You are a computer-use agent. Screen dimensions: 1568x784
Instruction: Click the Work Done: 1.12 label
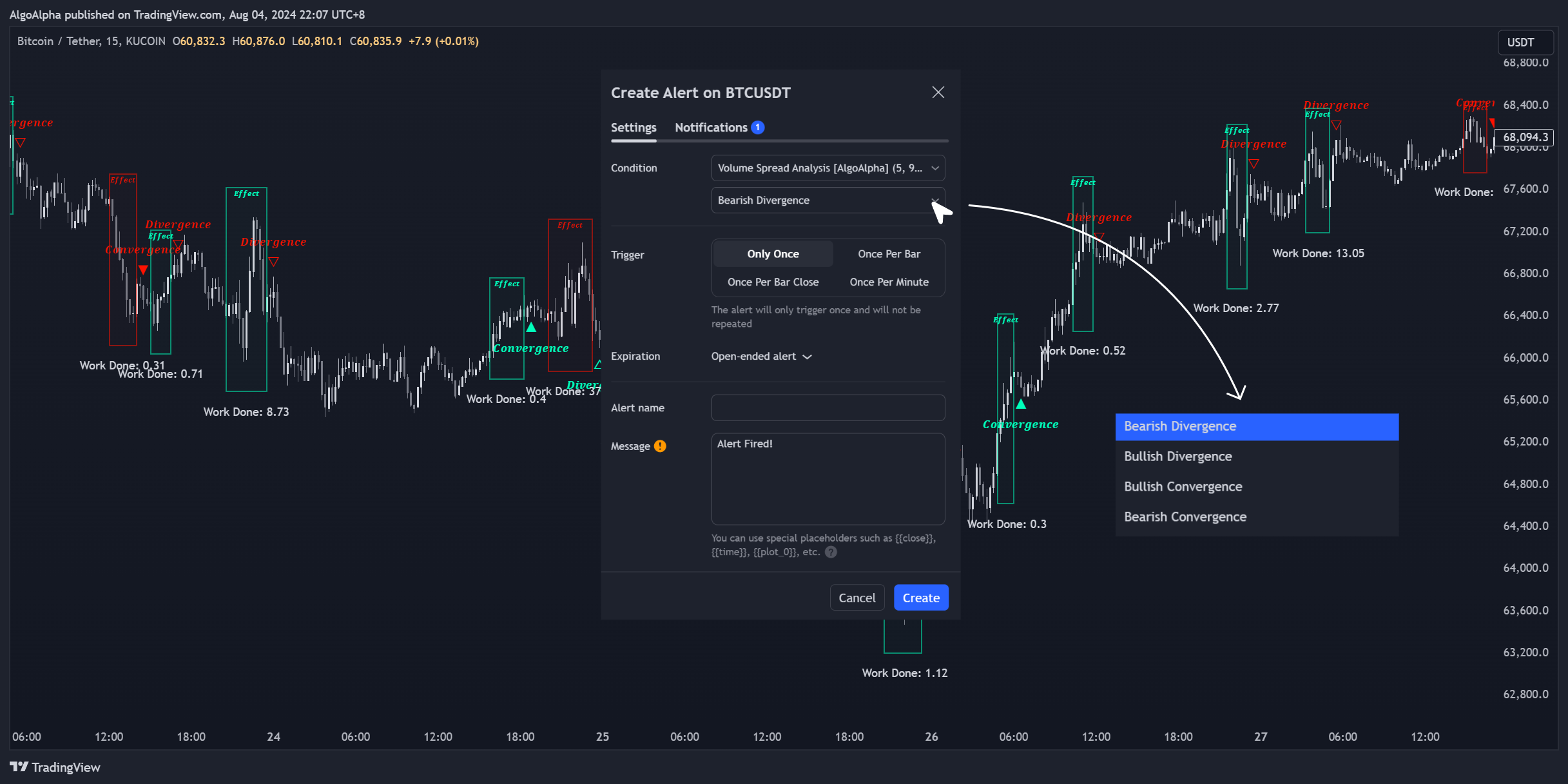click(x=905, y=673)
